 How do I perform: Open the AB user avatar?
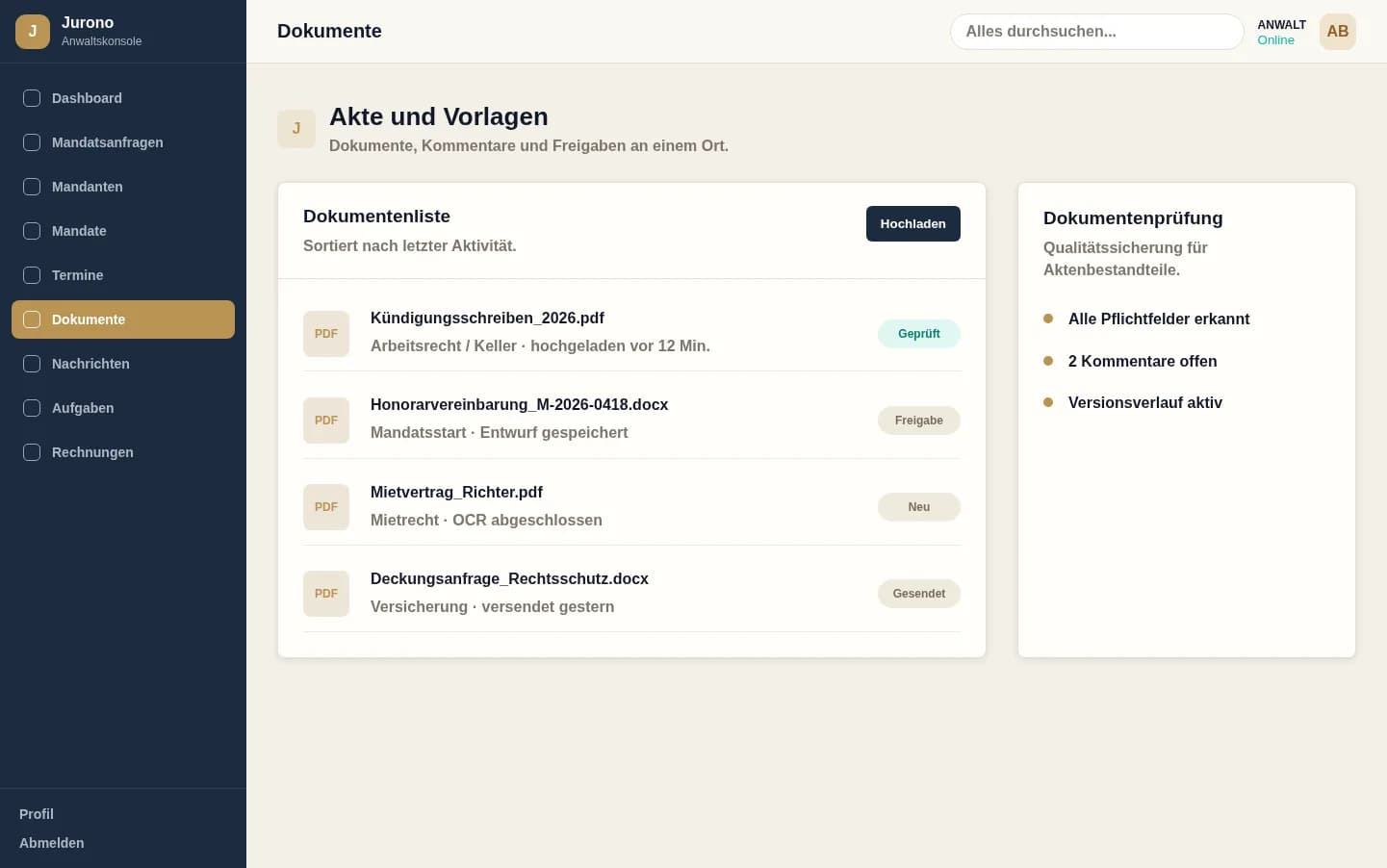(1338, 32)
